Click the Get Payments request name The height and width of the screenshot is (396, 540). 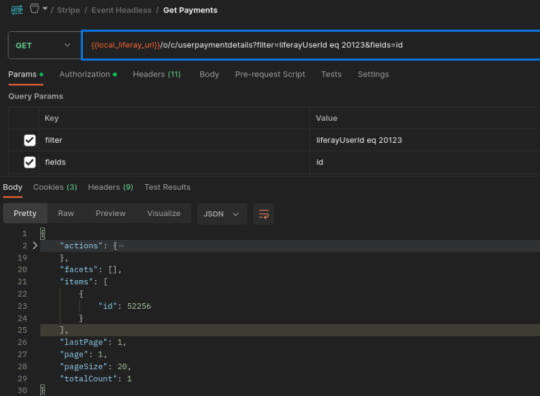point(190,10)
